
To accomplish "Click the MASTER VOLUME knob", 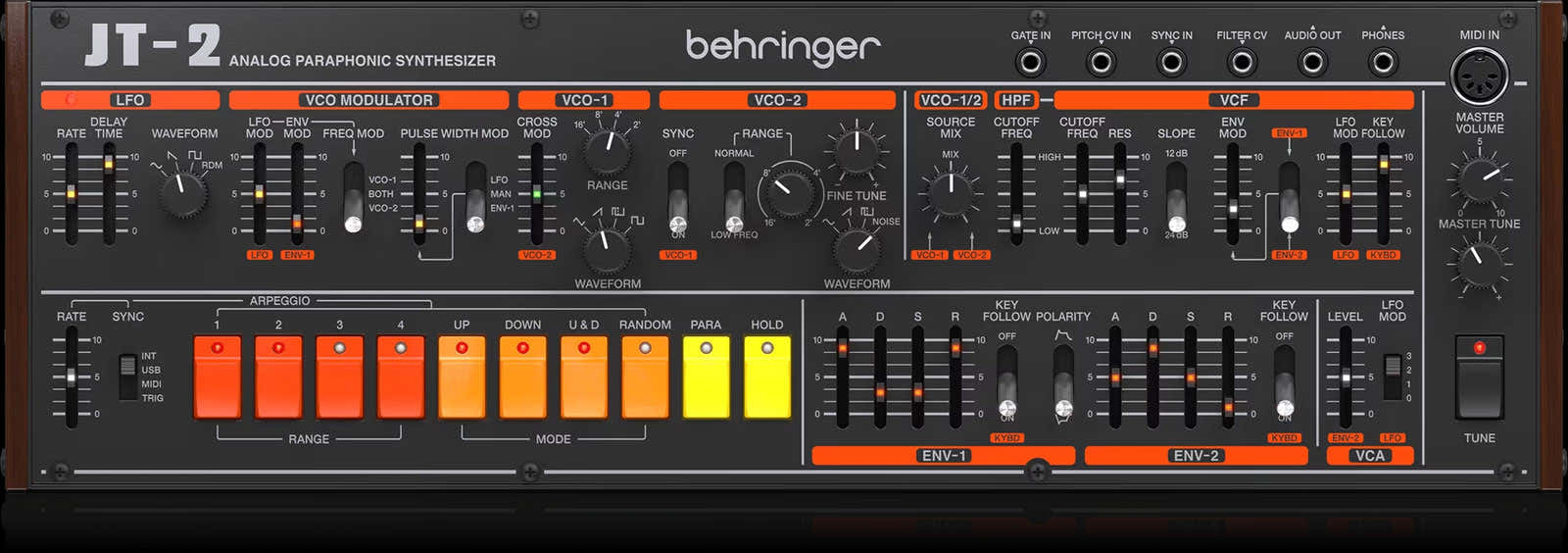I will (1479, 179).
